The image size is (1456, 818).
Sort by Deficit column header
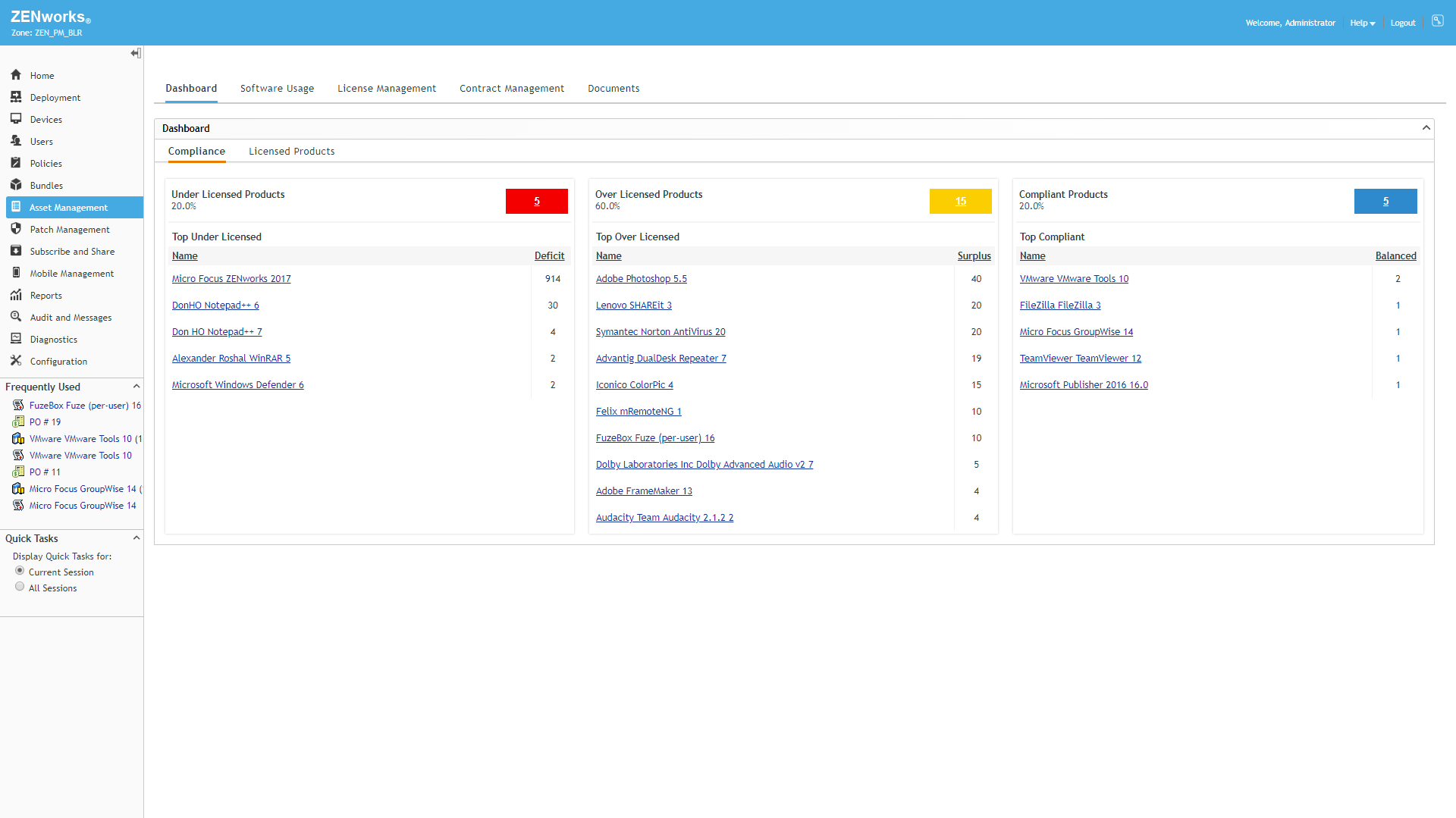point(549,256)
